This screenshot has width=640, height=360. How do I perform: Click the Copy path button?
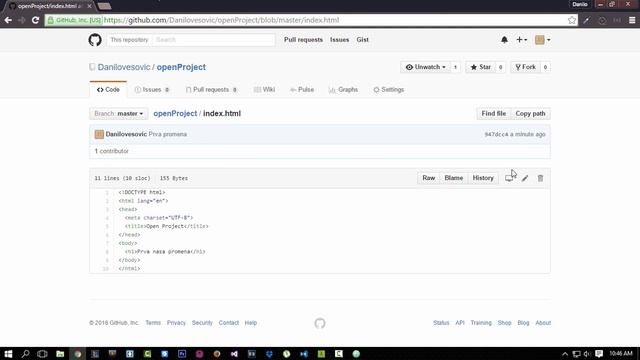pos(530,113)
